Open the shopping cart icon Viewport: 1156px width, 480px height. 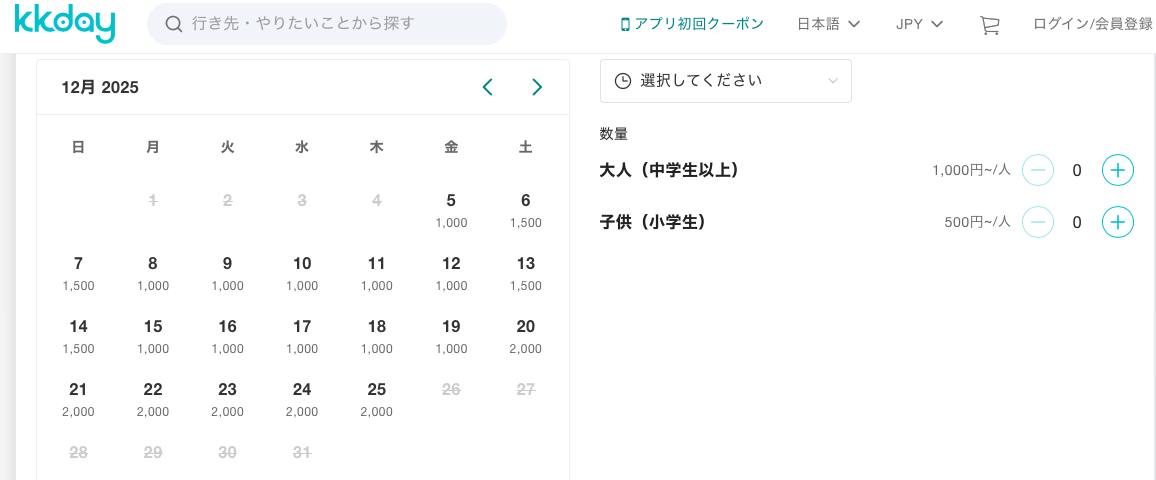pyautogui.click(x=989, y=25)
